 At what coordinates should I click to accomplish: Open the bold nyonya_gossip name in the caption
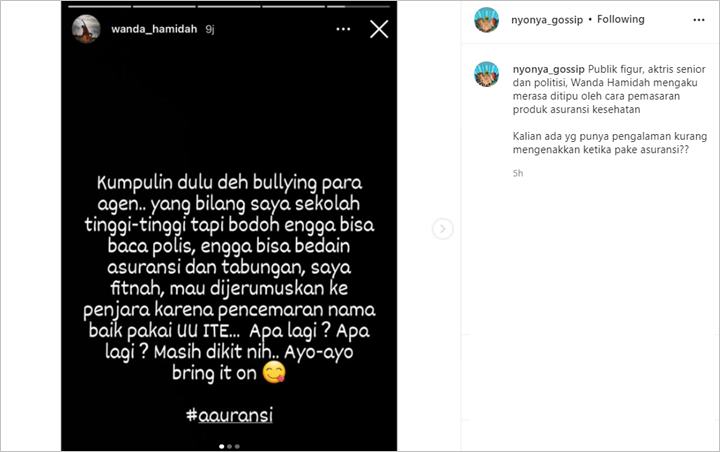pyautogui.click(x=549, y=69)
